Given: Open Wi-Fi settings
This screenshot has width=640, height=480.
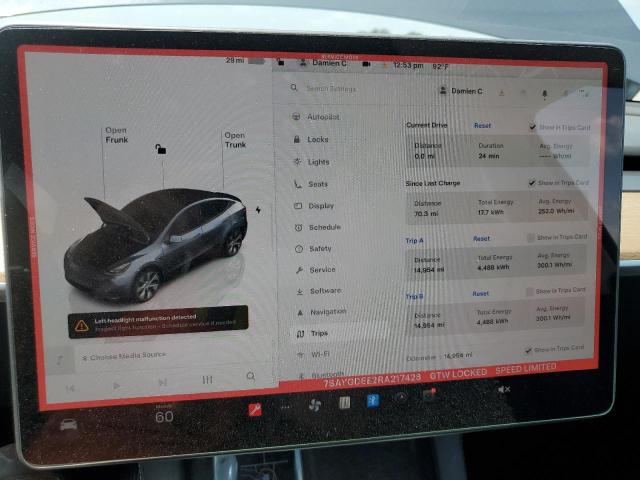Looking at the screenshot, I should point(314,354).
